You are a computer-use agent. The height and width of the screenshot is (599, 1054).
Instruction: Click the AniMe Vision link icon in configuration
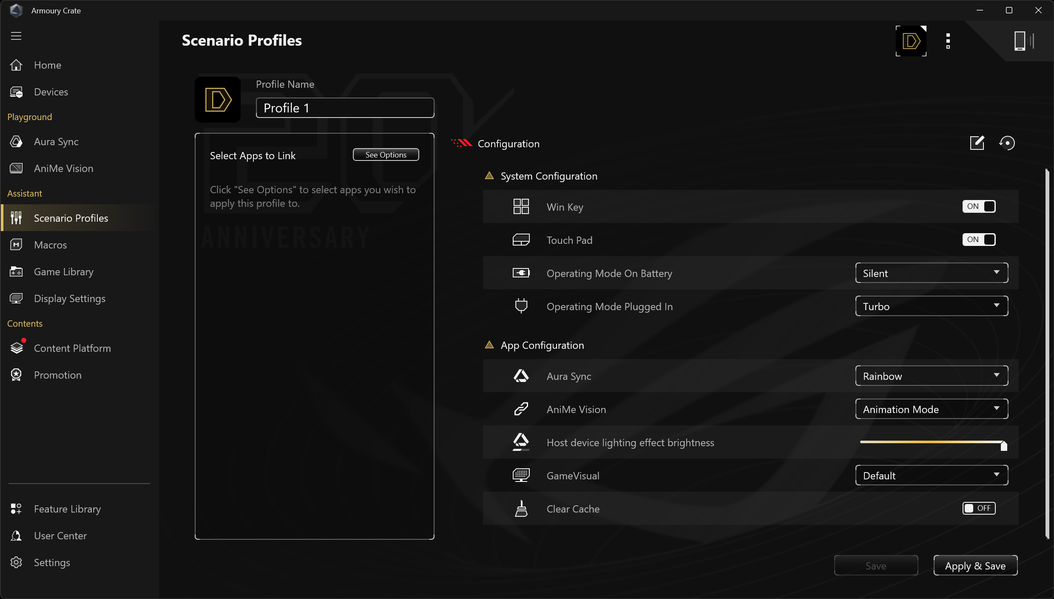[x=521, y=409]
